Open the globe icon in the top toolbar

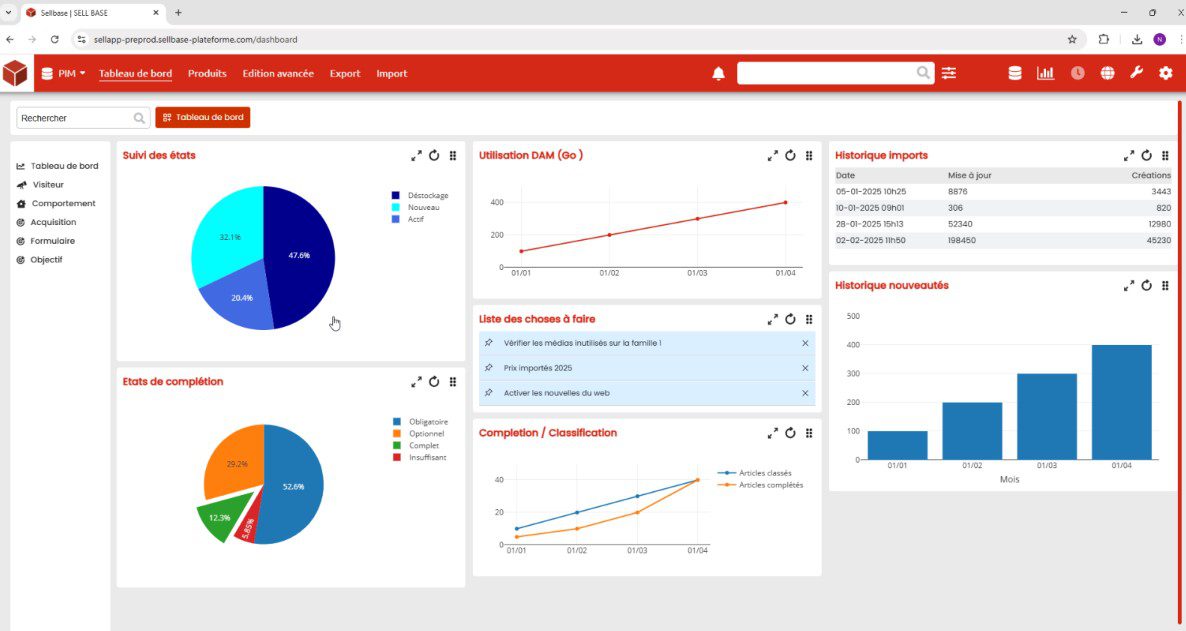[1106, 72]
